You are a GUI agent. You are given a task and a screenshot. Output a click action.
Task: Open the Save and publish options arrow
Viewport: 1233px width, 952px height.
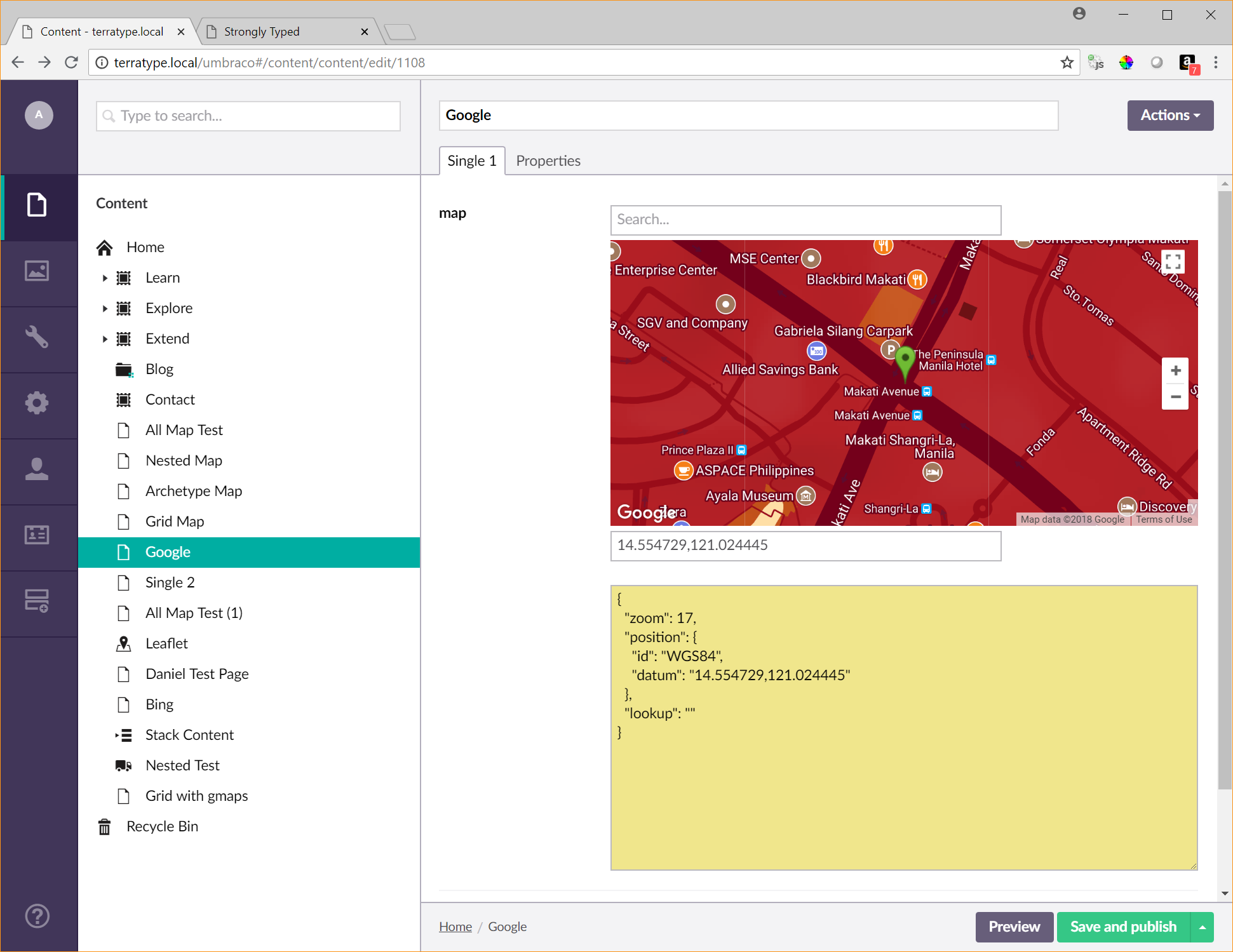(x=1202, y=927)
